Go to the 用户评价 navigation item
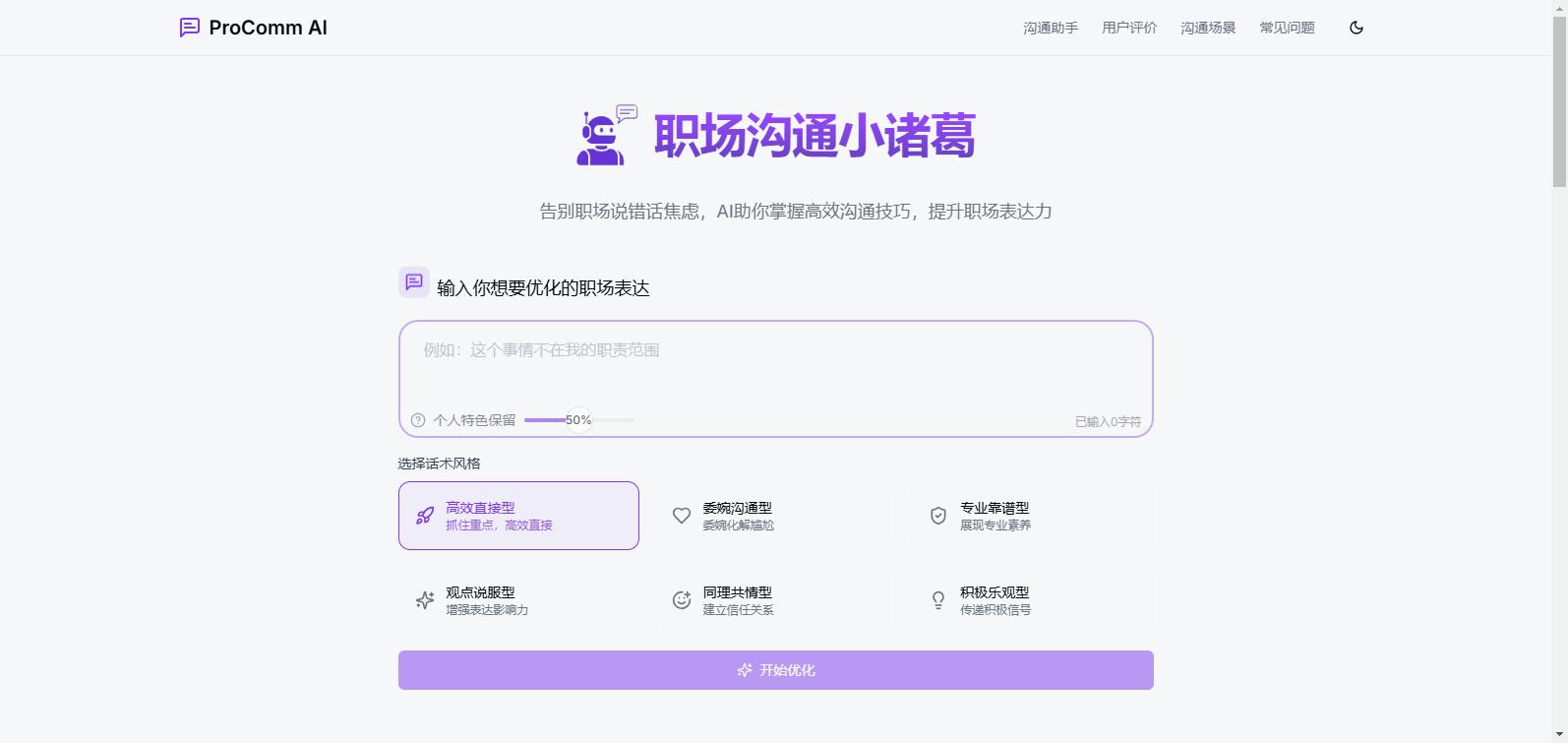 pos(1129,28)
